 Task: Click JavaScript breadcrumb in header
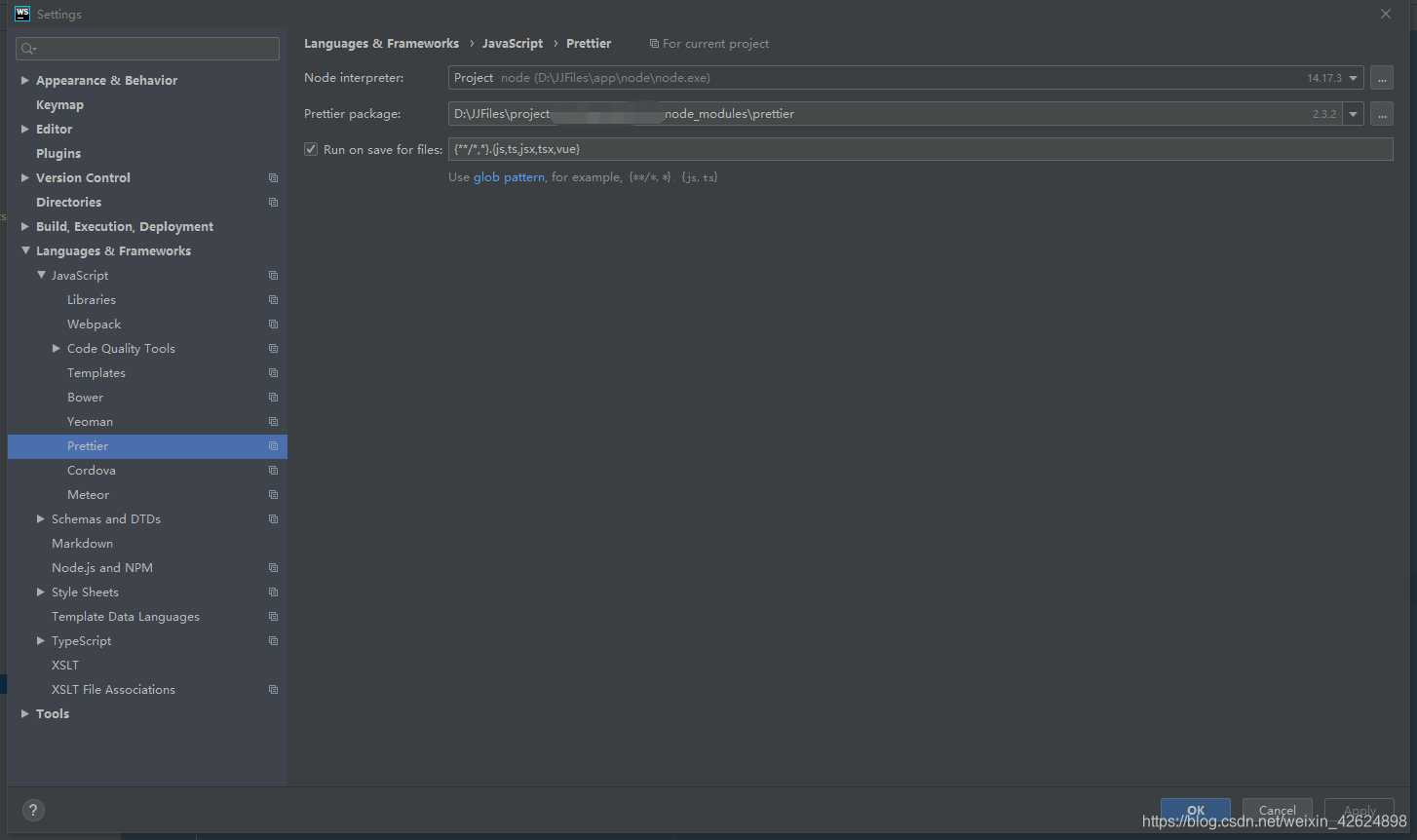[x=513, y=44]
